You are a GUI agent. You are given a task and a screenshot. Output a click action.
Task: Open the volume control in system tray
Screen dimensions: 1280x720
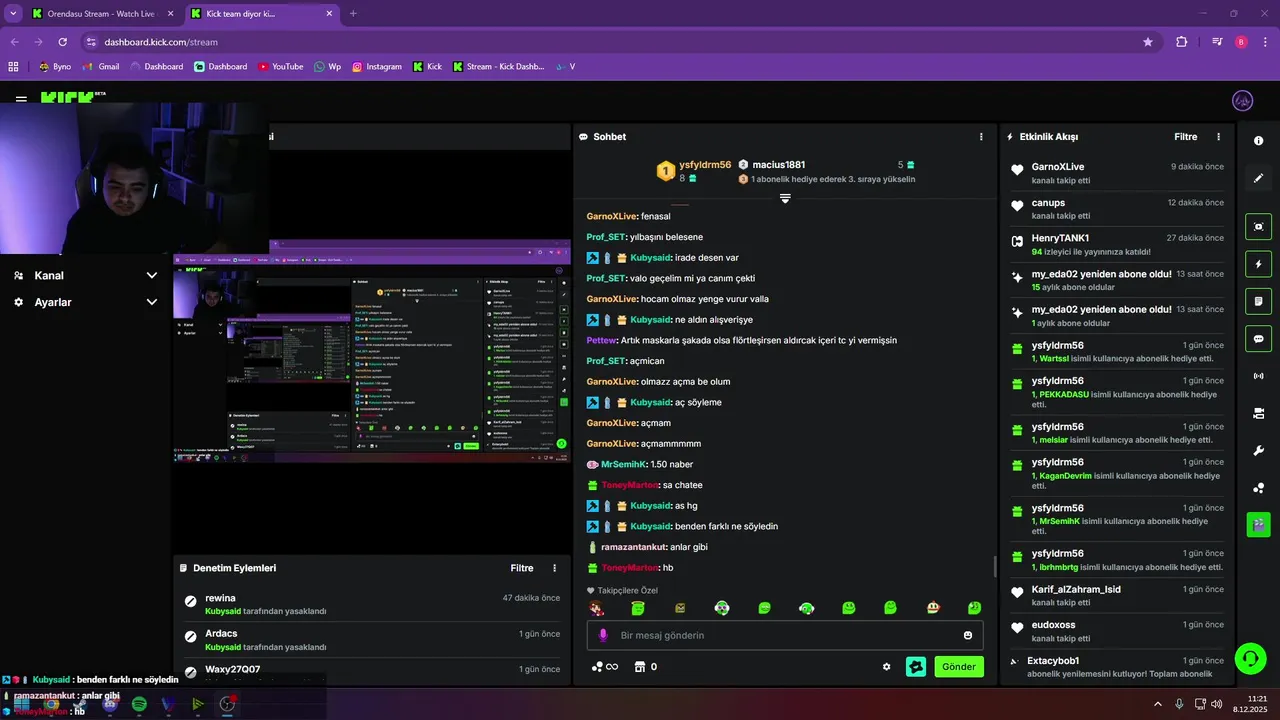[1216, 704]
